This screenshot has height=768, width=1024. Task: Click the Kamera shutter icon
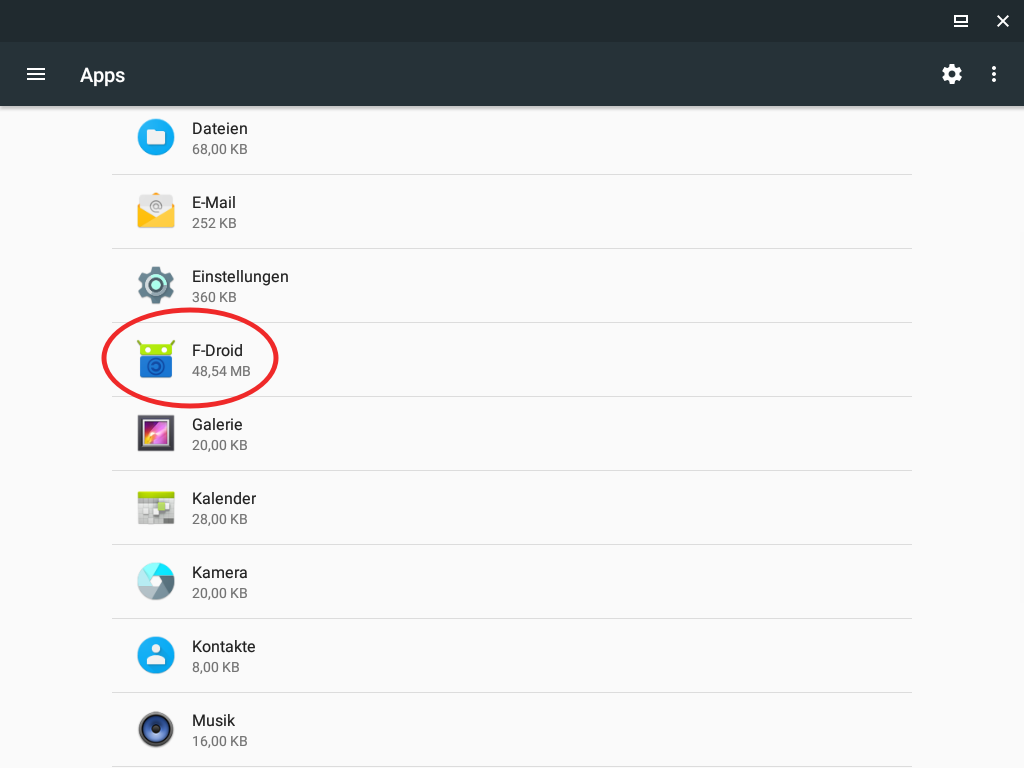tap(156, 581)
